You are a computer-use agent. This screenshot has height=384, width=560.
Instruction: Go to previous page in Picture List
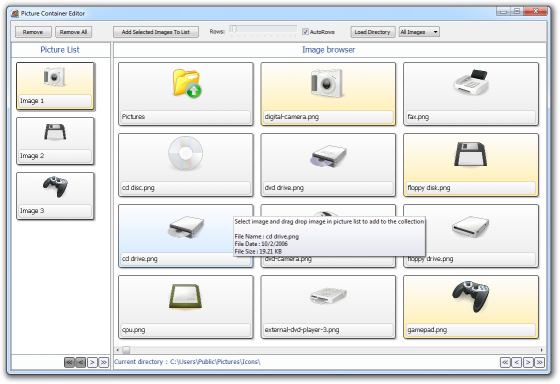coord(81,362)
